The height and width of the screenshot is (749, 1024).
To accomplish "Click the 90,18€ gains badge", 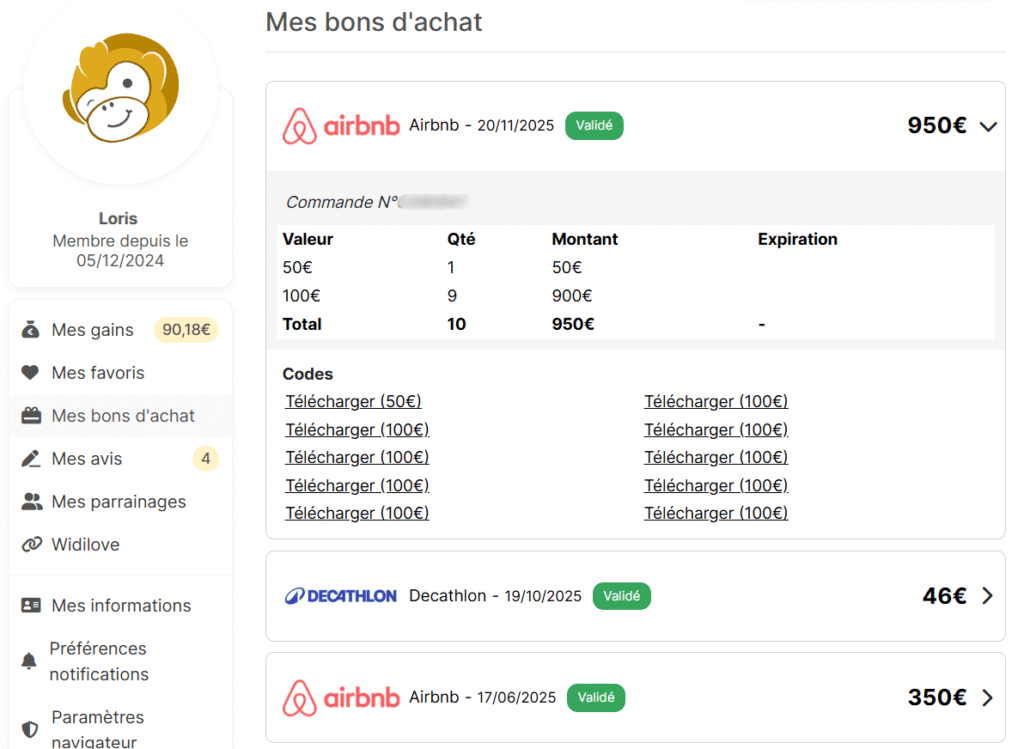I will tap(186, 329).
